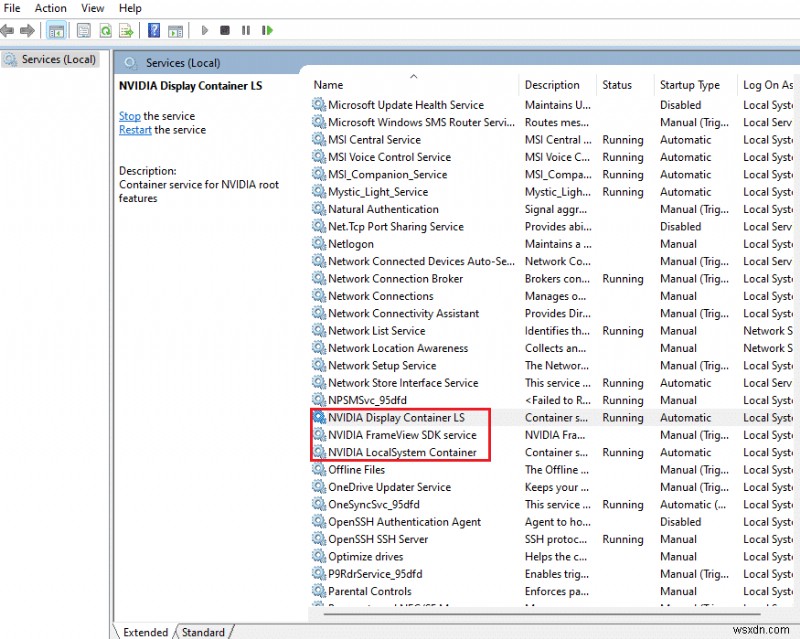Sort by the Startup Type column header
Image resolution: width=800 pixels, height=639 pixels.
coord(695,85)
